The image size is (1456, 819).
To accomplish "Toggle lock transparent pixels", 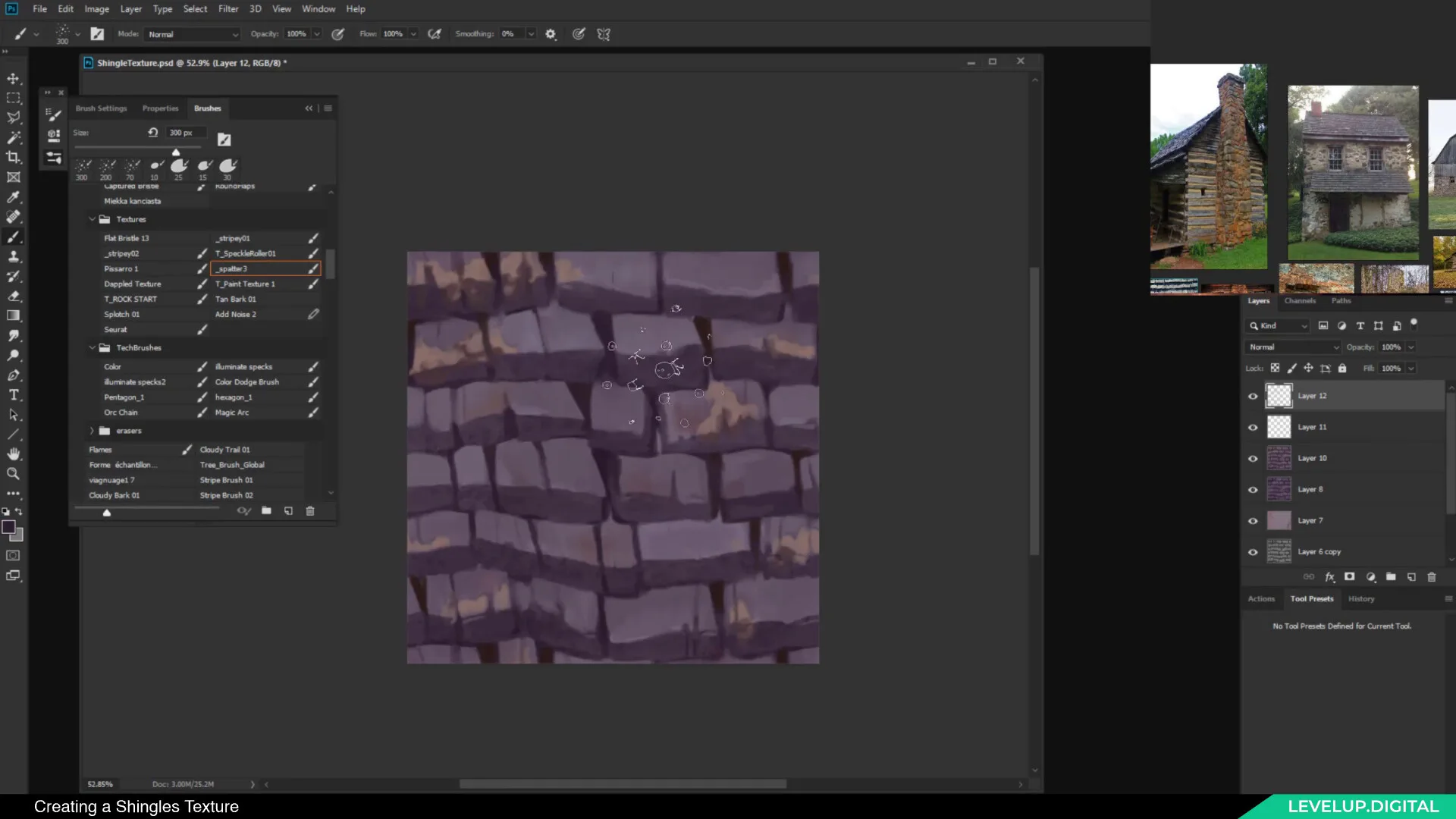I will tap(1275, 368).
